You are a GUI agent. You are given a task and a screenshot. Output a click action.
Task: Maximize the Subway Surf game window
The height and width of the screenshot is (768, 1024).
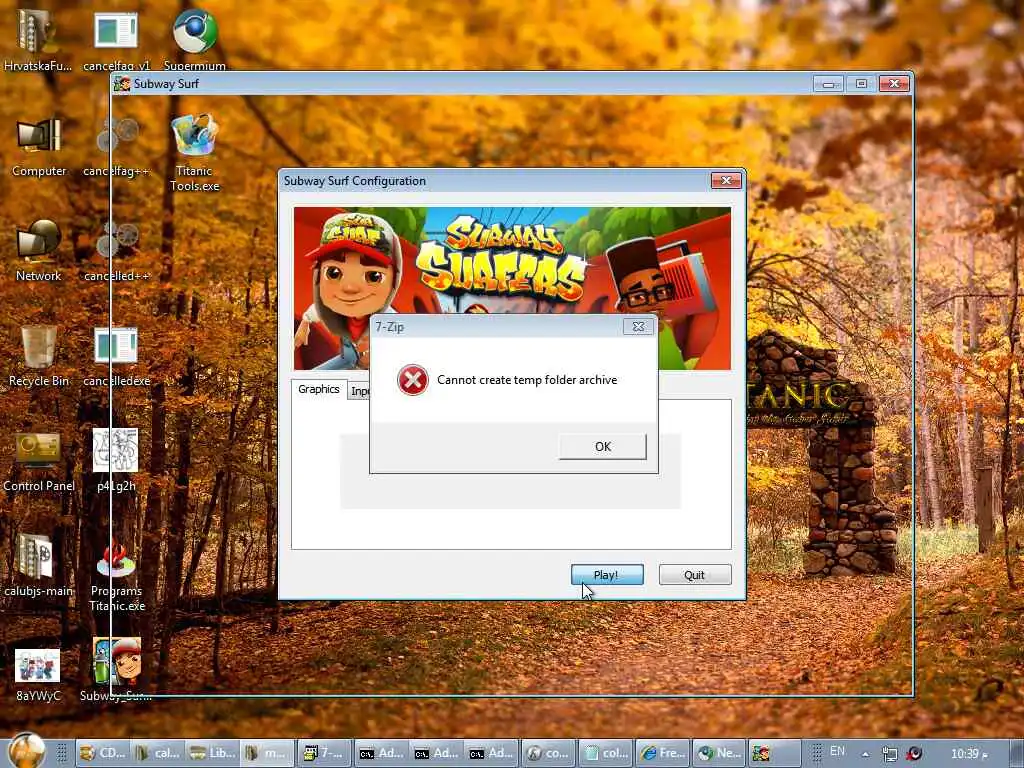[x=861, y=84]
